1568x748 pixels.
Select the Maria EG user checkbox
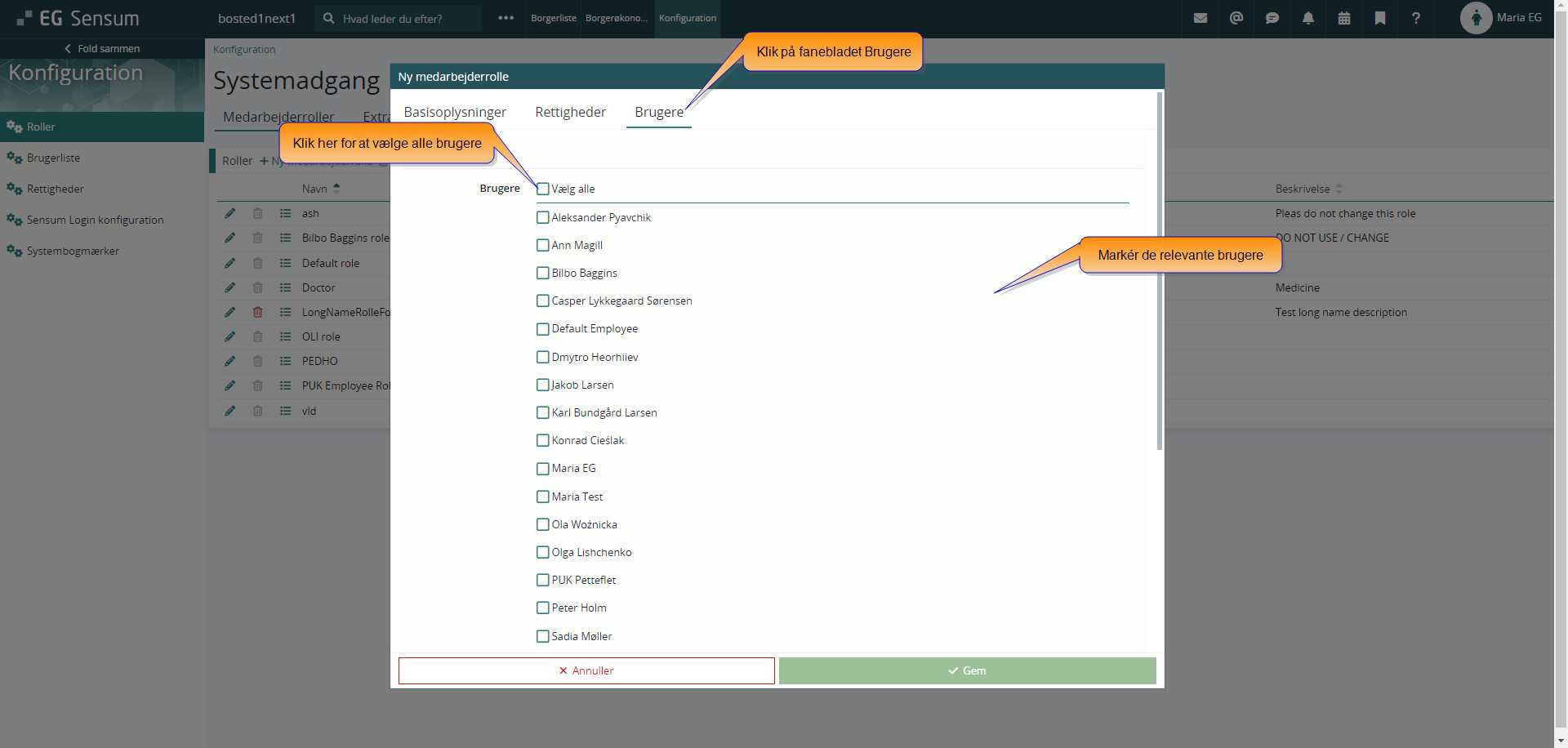tap(543, 468)
